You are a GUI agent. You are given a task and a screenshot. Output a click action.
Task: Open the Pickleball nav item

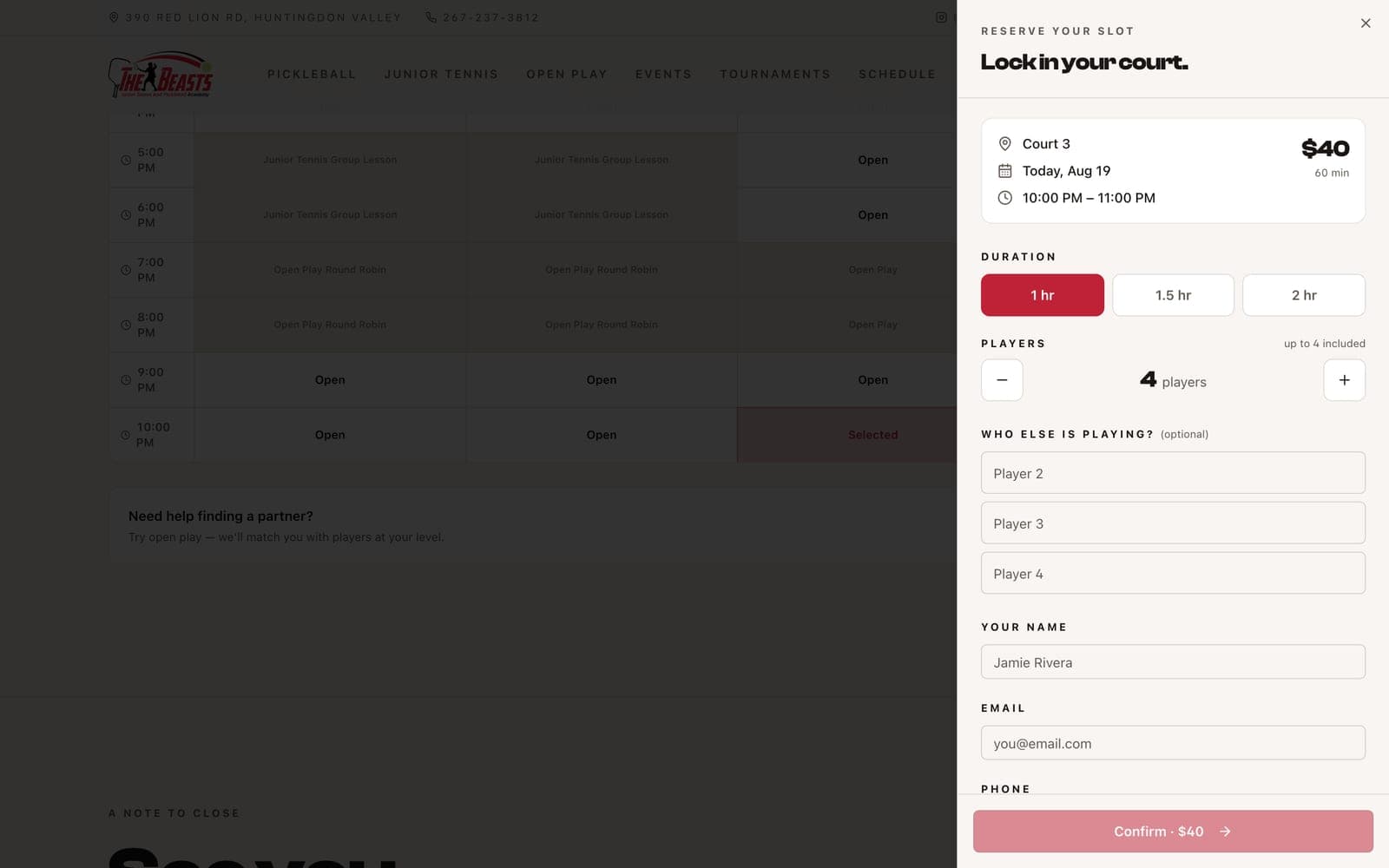(312, 74)
